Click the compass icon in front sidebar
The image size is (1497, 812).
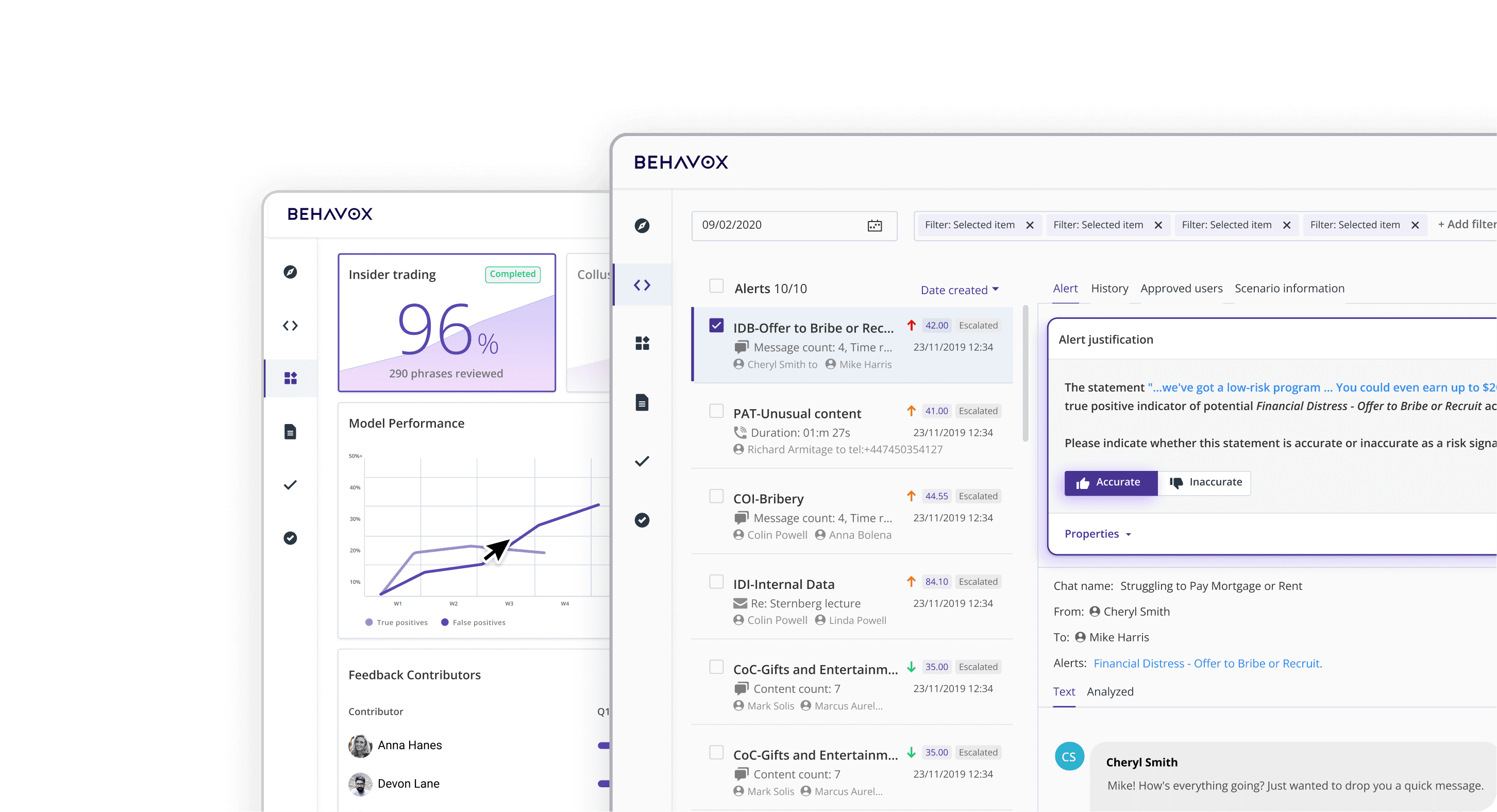(642, 225)
